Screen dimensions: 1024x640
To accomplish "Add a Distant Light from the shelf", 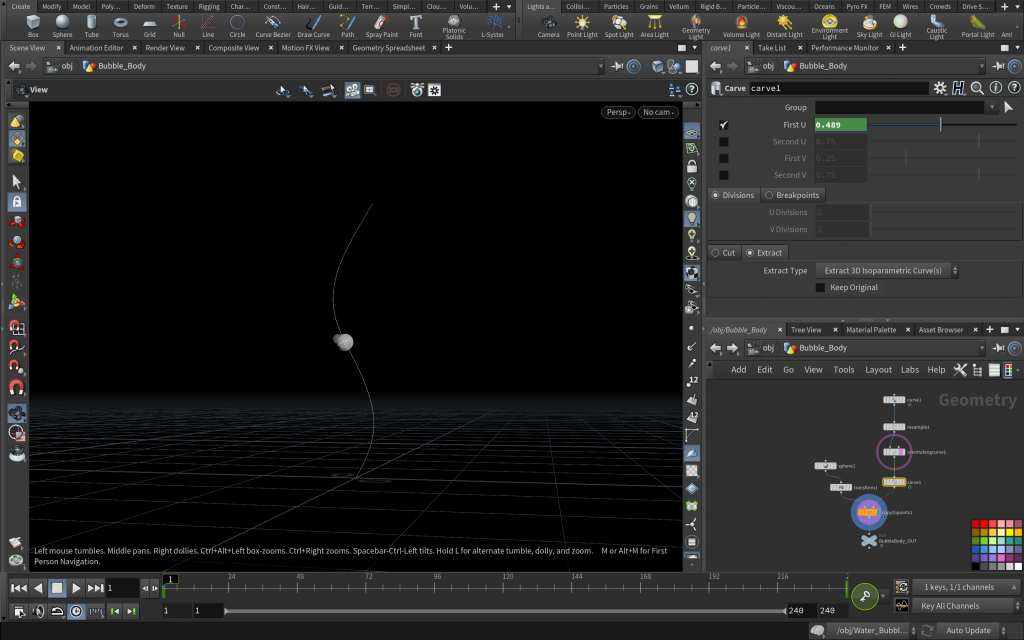I will point(784,26).
